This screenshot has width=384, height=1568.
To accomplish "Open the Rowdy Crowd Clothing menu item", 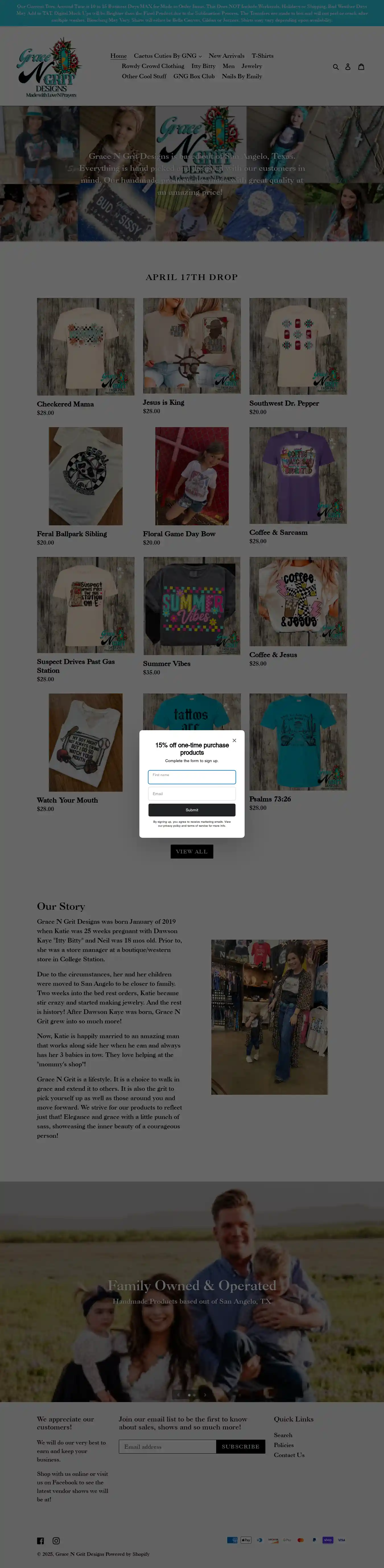I will (x=153, y=66).
